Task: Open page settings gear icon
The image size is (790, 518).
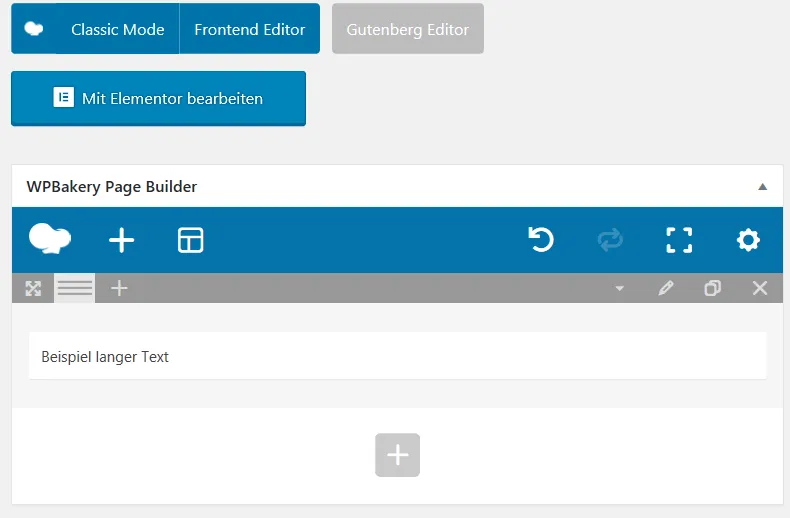Action: 748,240
